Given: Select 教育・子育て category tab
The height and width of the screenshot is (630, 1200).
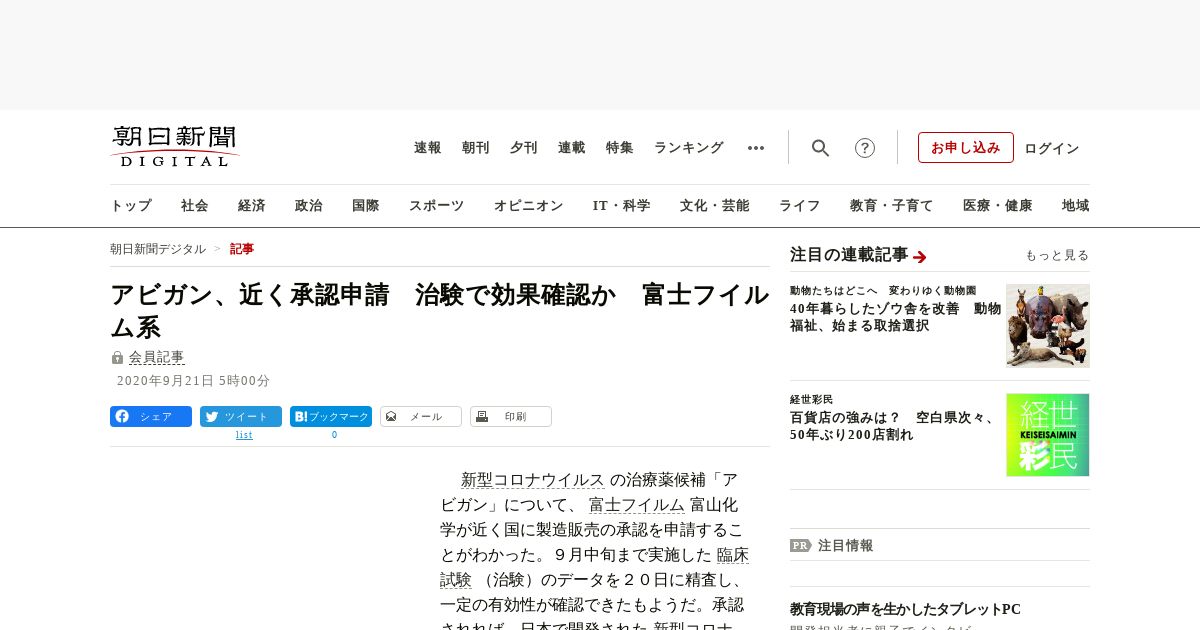Looking at the screenshot, I should coord(892,206).
